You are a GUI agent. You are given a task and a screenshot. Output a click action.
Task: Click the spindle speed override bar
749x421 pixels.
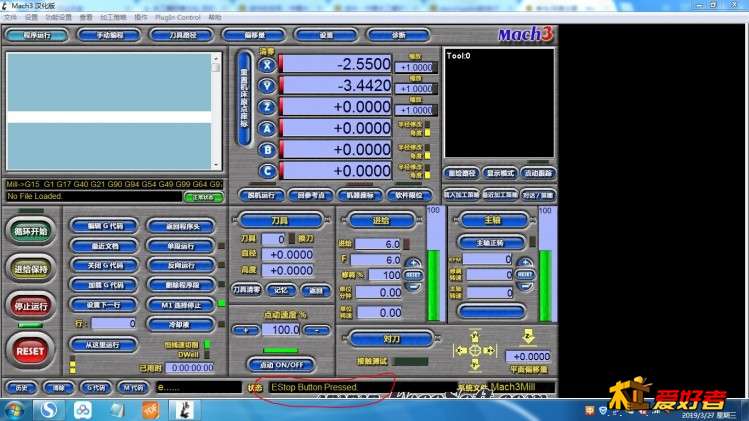(546, 264)
